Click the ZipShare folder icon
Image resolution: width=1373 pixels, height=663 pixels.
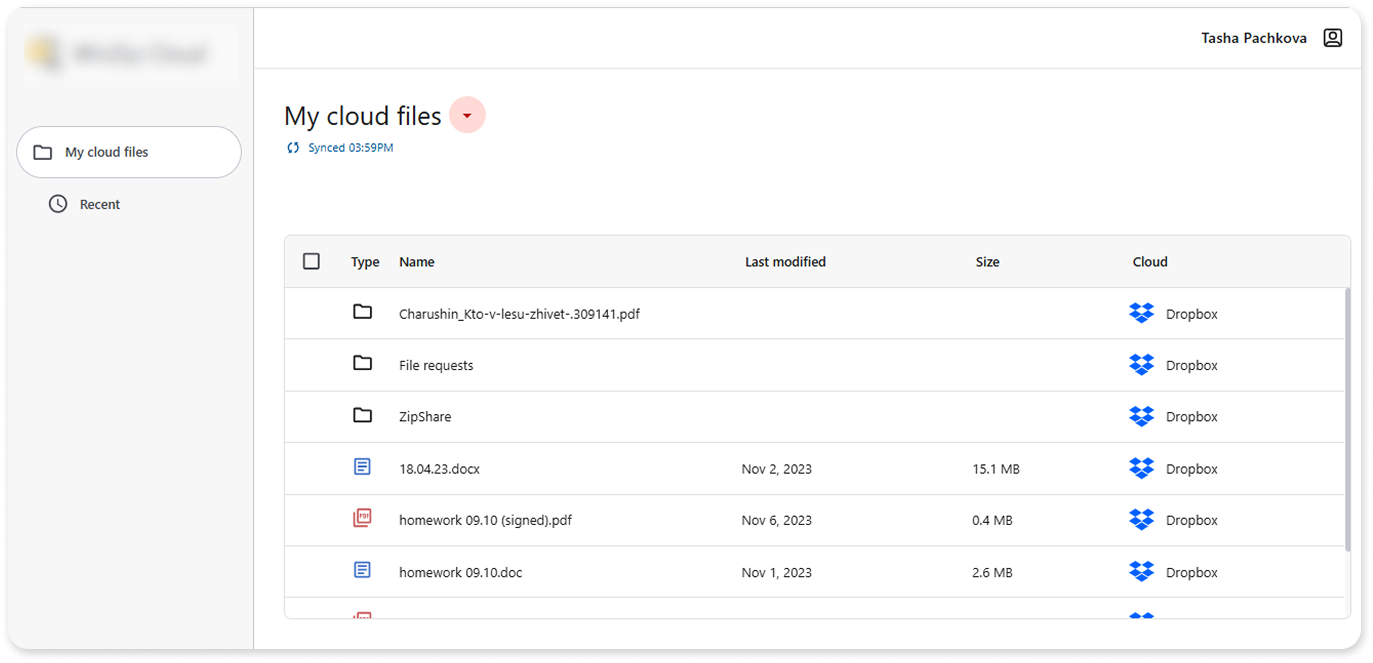362,416
